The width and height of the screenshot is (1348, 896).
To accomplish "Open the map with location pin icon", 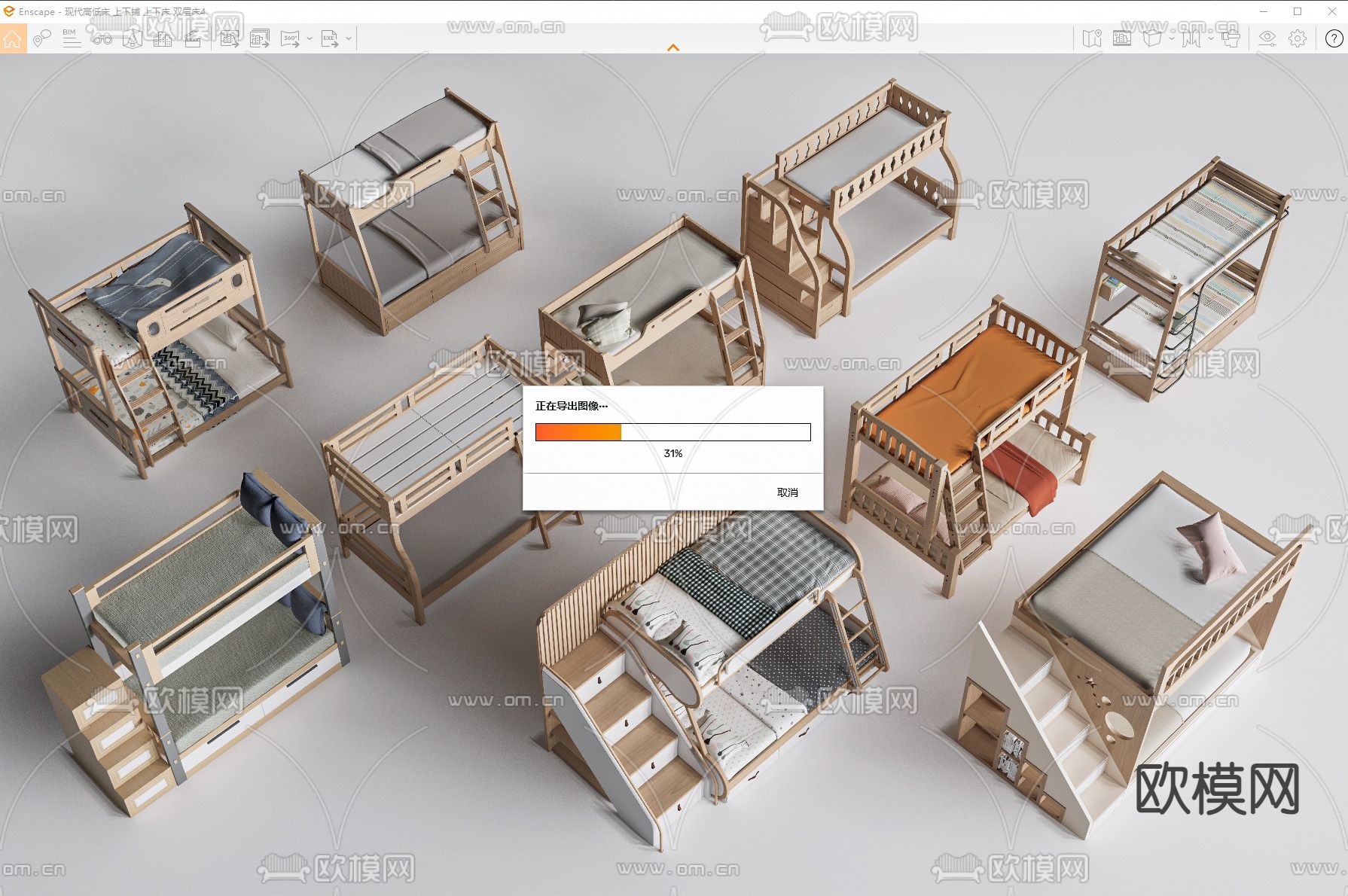I will 1092,38.
